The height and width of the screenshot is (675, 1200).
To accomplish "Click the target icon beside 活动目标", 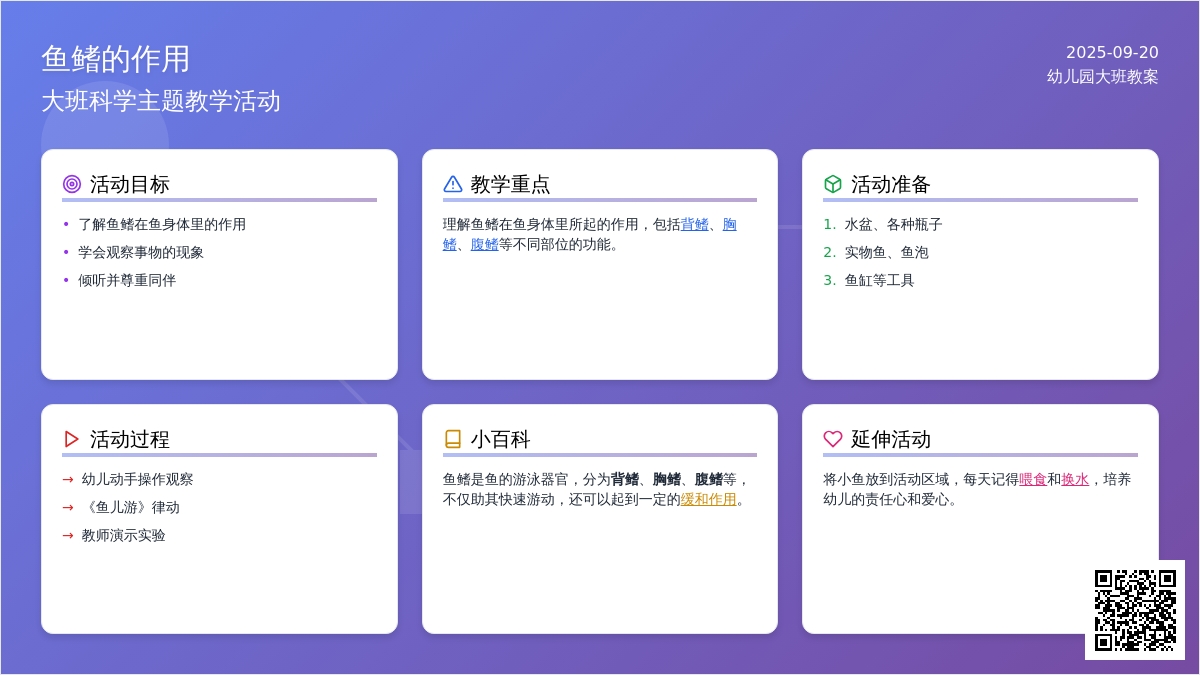I will click(x=72, y=184).
